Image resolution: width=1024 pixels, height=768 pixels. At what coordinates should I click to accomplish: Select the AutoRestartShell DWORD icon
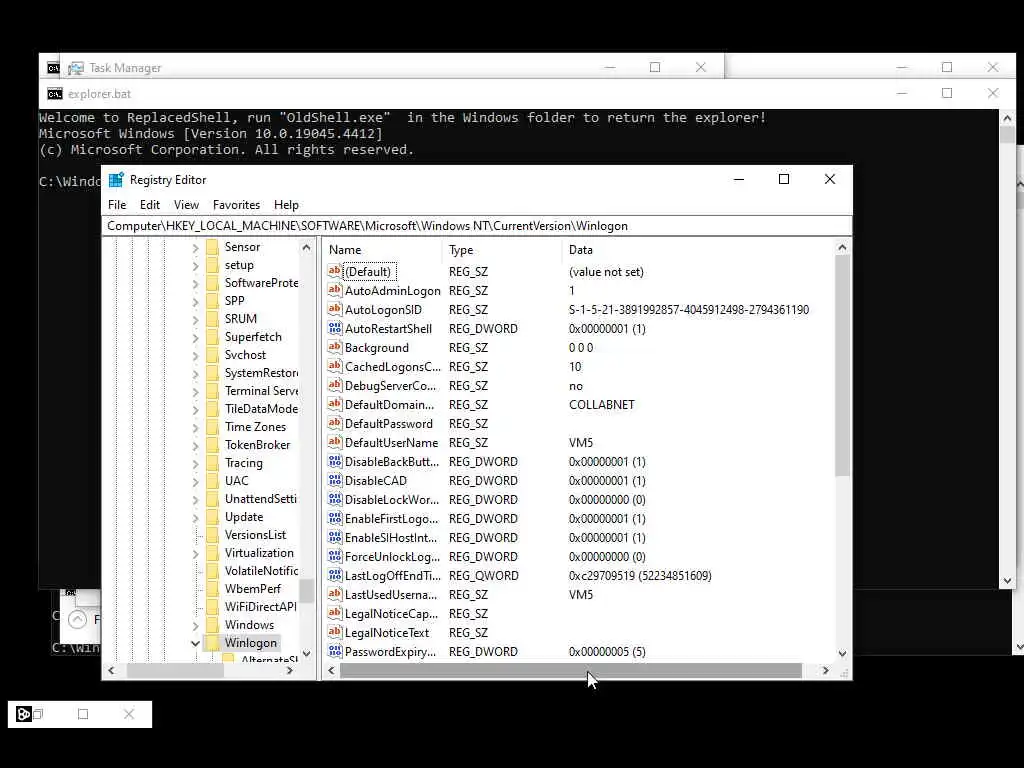(334, 328)
